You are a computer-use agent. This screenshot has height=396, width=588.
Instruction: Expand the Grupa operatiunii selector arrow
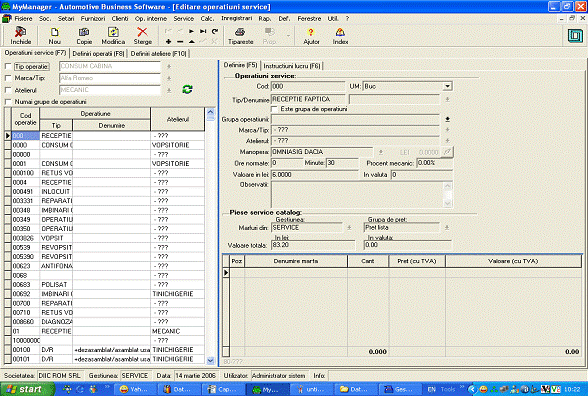(447, 119)
